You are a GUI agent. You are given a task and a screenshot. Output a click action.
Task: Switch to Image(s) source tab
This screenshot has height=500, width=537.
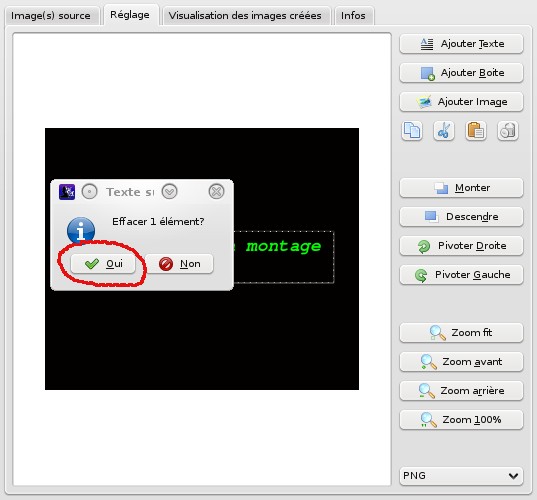(x=51, y=16)
